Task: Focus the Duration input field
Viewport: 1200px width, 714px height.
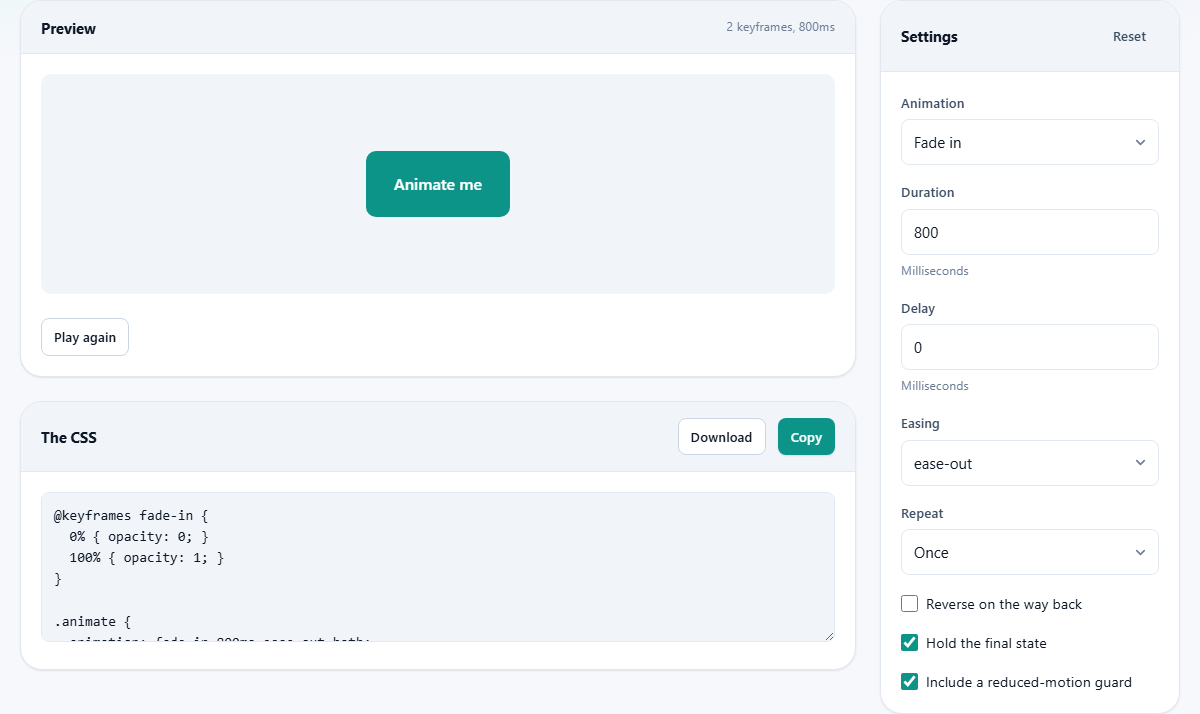Action: [x=1030, y=232]
